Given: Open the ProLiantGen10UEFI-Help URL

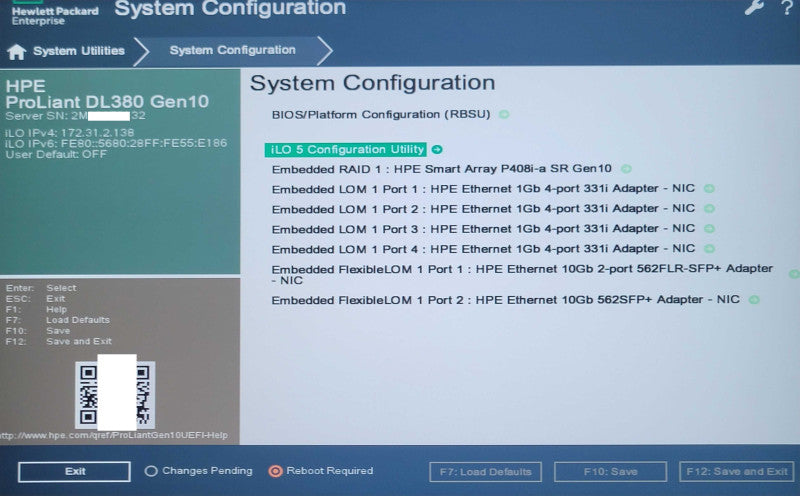Looking at the screenshot, I should pyautogui.click(x=114, y=435).
